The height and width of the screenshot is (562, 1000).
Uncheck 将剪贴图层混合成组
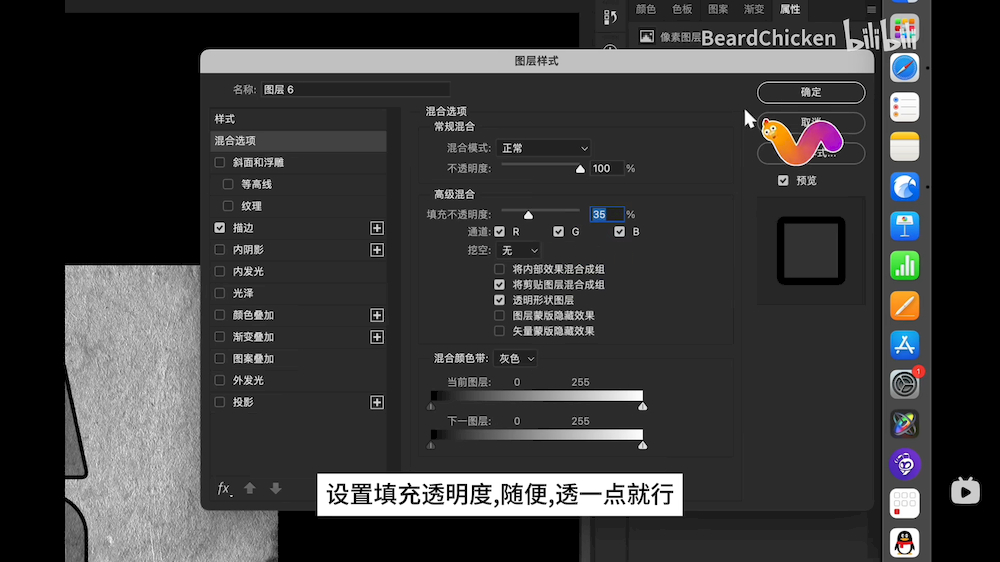coord(499,285)
